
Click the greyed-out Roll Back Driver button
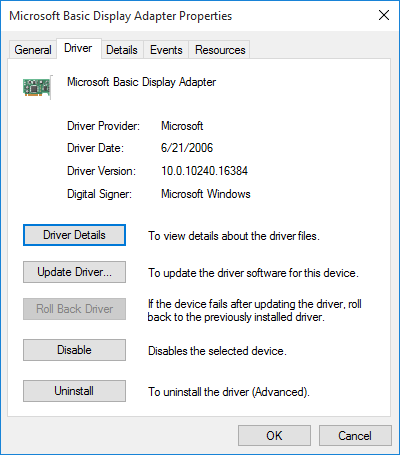tap(74, 309)
